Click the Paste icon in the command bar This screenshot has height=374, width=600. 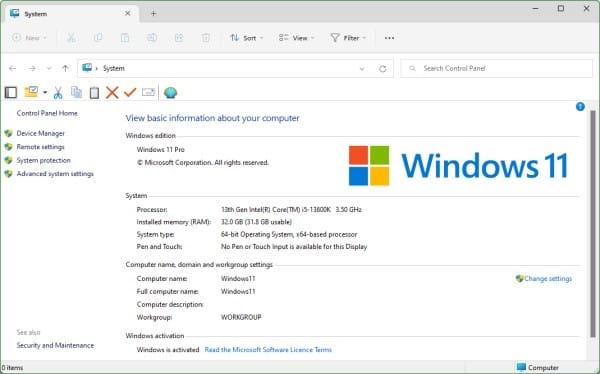point(125,38)
